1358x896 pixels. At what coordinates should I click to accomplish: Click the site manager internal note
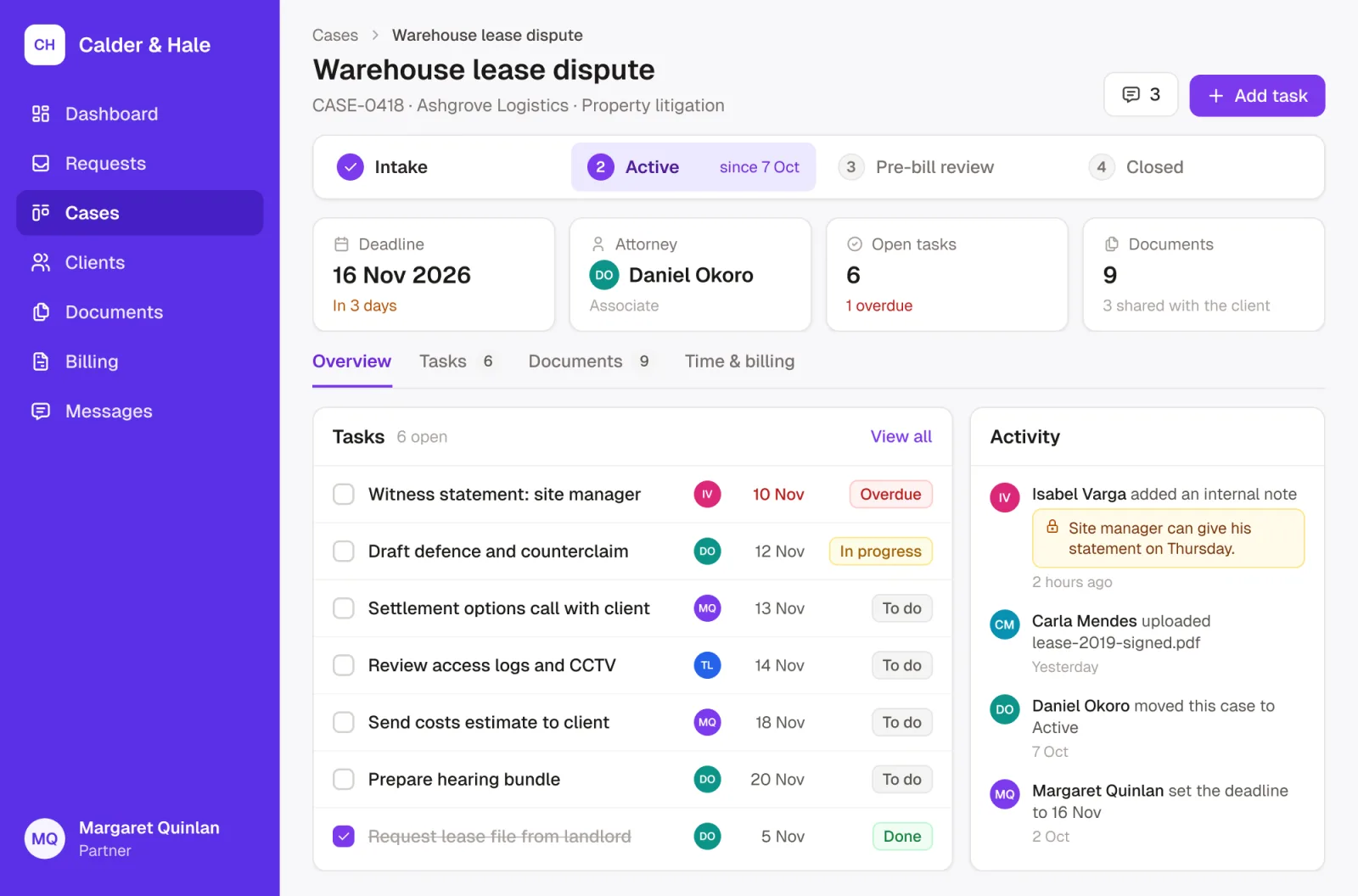click(x=1168, y=538)
